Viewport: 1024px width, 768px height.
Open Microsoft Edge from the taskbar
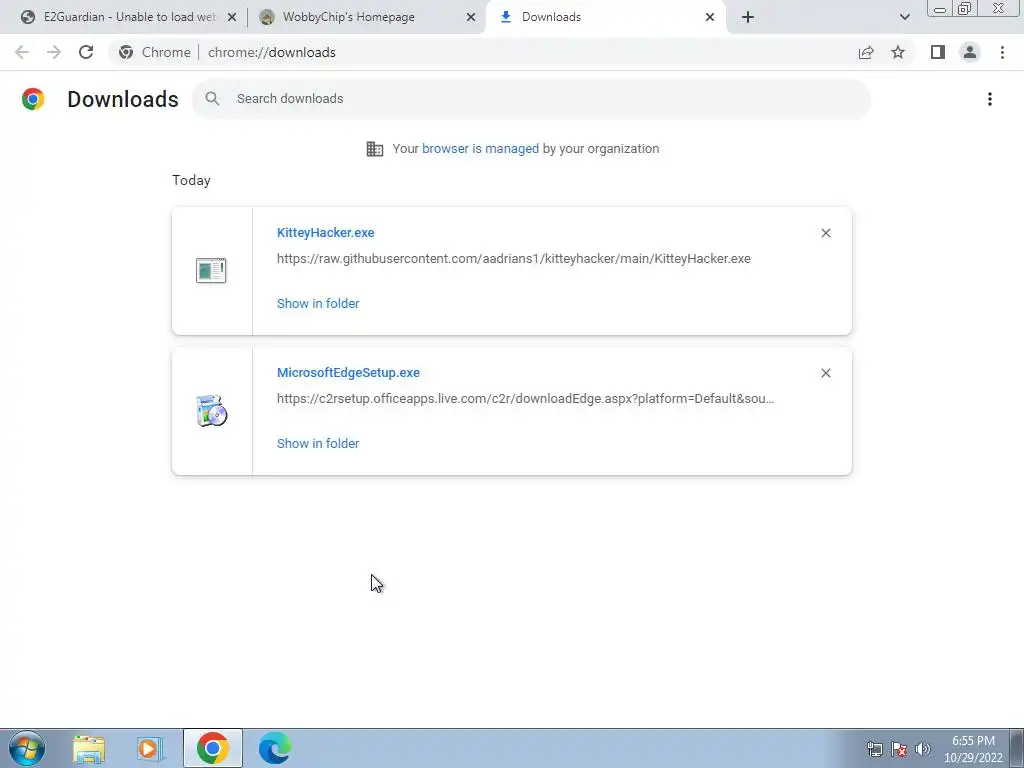pos(274,748)
